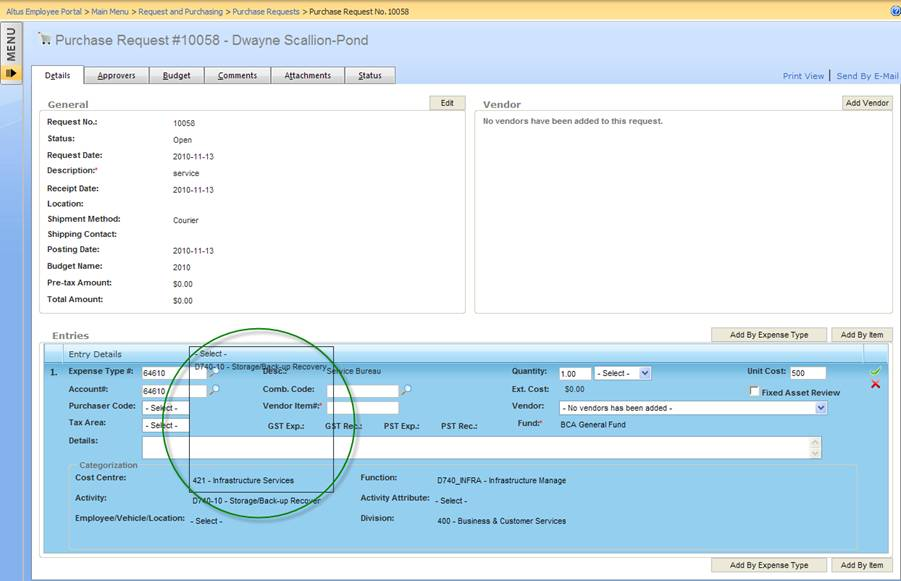Click the Function D740_INFRA value

point(501,480)
